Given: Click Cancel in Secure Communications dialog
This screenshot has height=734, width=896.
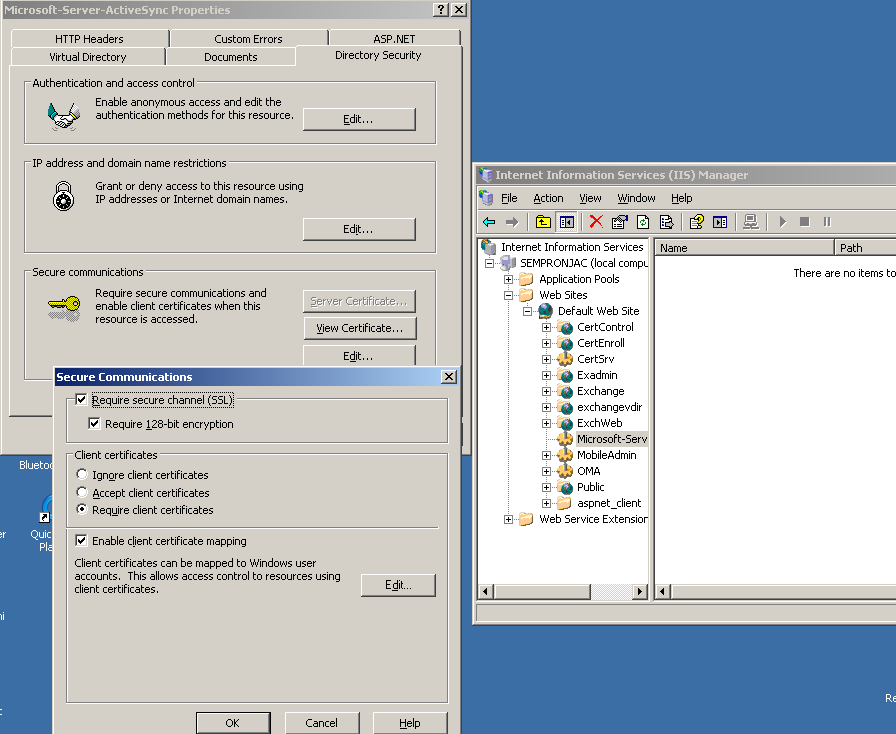Looking at the screenshot, I should point(321,723).
